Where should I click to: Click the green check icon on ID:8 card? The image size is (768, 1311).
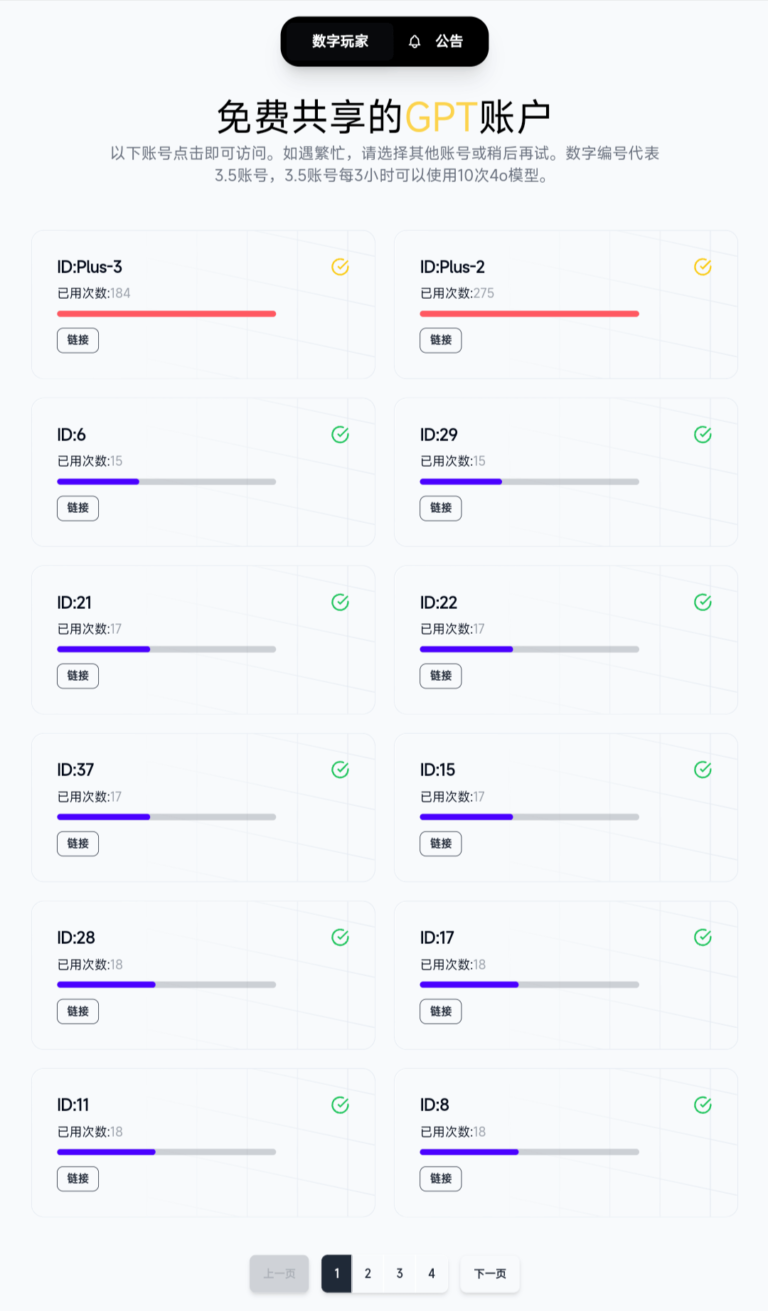pos(703,1105)
